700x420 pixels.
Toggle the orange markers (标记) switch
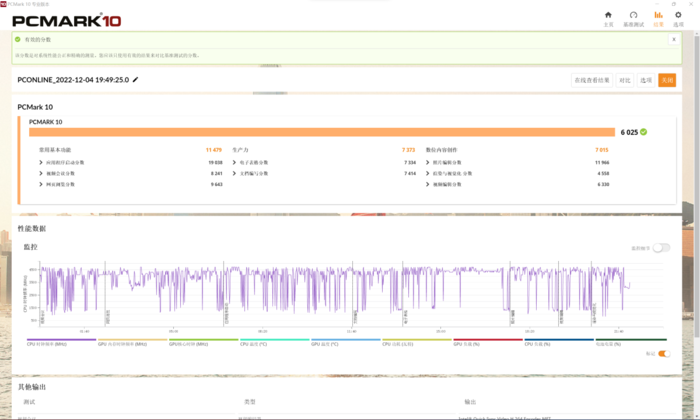[x=664, y=354]
